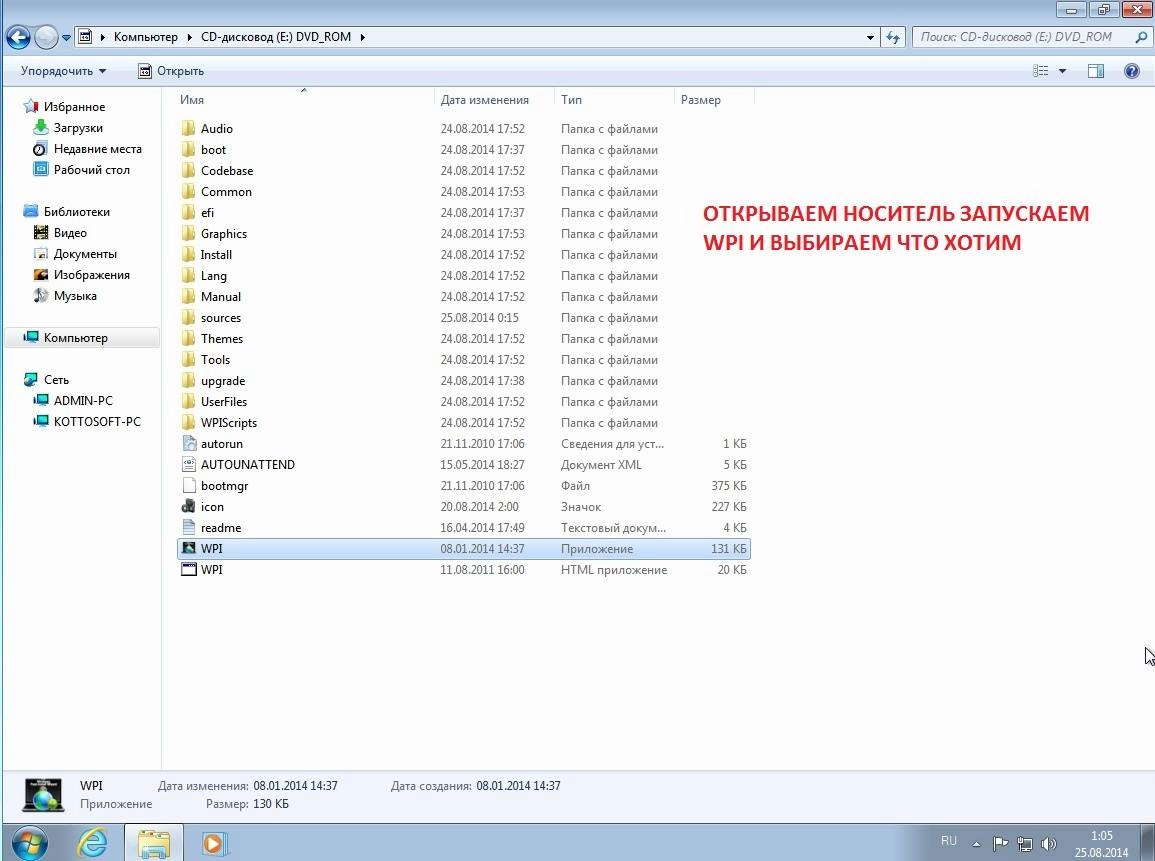Open Недавние места in sidebar
This screenshot has width=1155, height=861.
[88, 149]
